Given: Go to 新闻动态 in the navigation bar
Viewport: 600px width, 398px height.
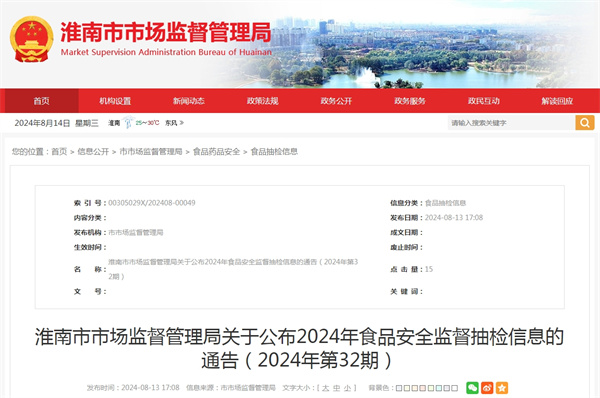Looking at the screenshot, I should point(189,101).
